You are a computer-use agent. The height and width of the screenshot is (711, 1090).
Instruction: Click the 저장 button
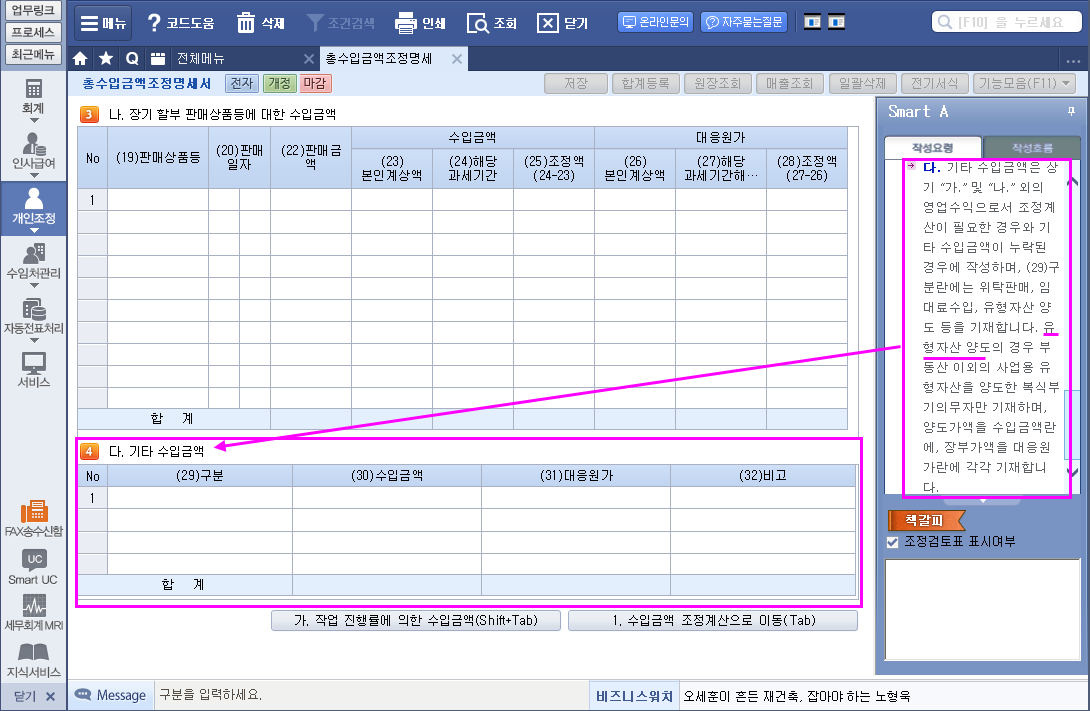tap(576, 83)
